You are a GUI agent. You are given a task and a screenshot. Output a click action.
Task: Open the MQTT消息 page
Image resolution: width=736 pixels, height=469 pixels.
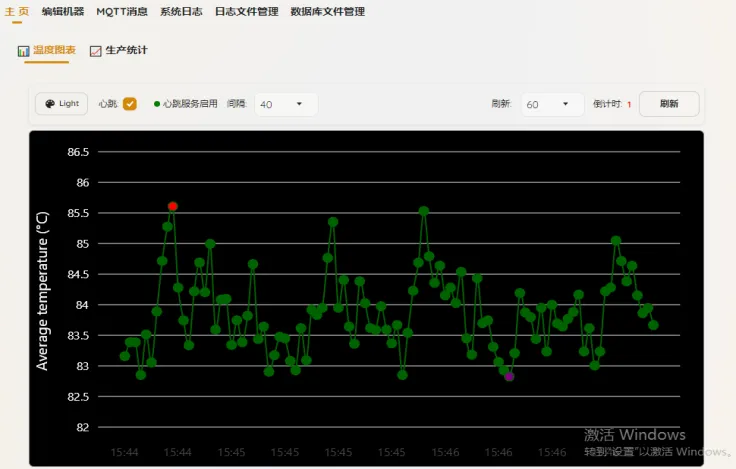122,11
